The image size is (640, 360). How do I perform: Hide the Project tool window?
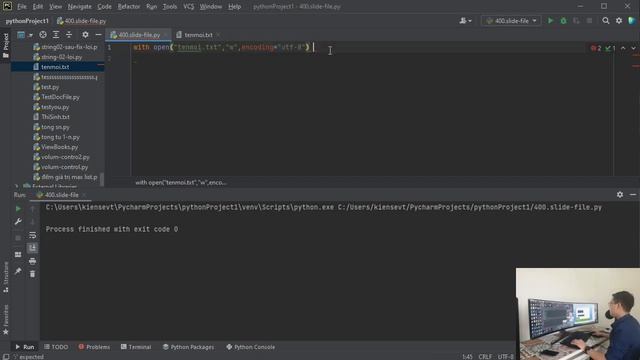pos(98,35)
